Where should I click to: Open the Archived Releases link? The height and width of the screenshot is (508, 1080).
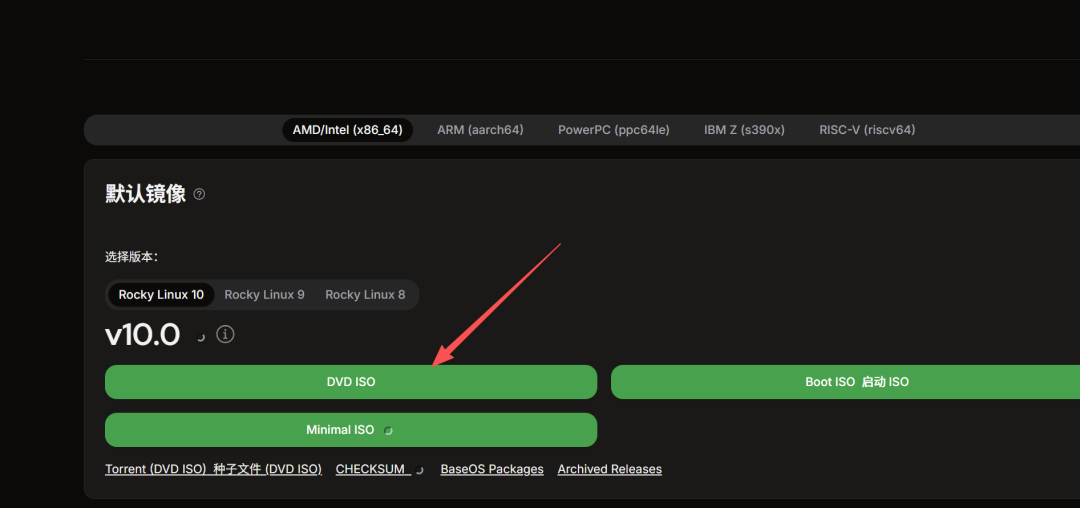coord(610,469)
